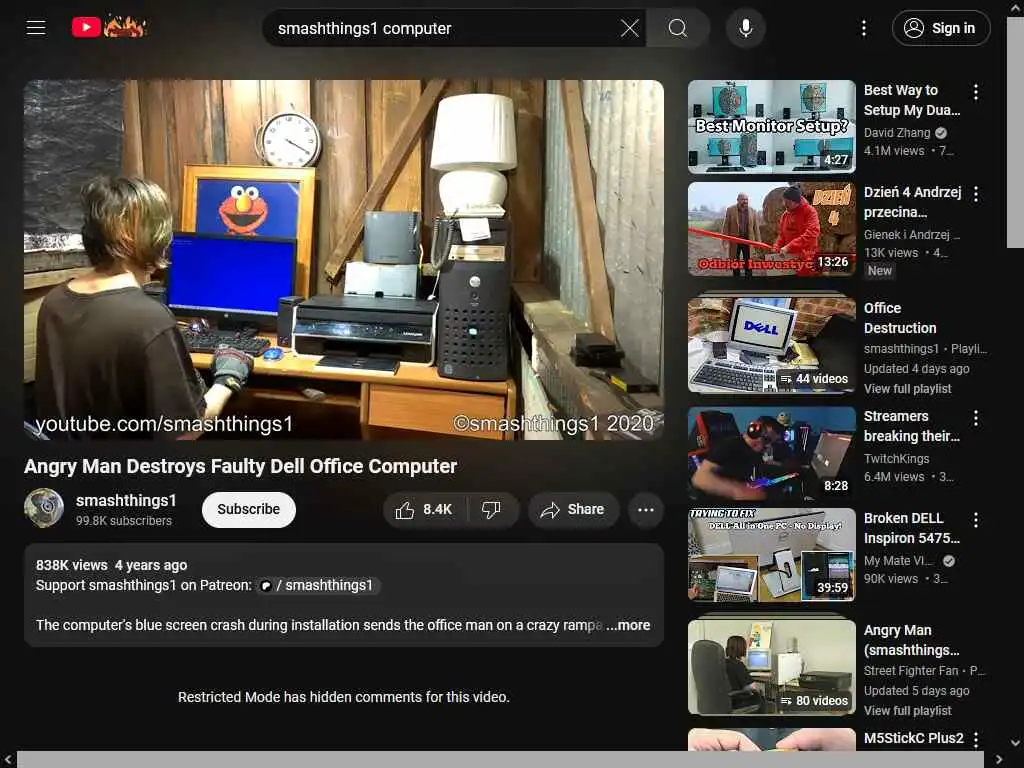
Task: Share this video
Action: [x=573, y=509]
